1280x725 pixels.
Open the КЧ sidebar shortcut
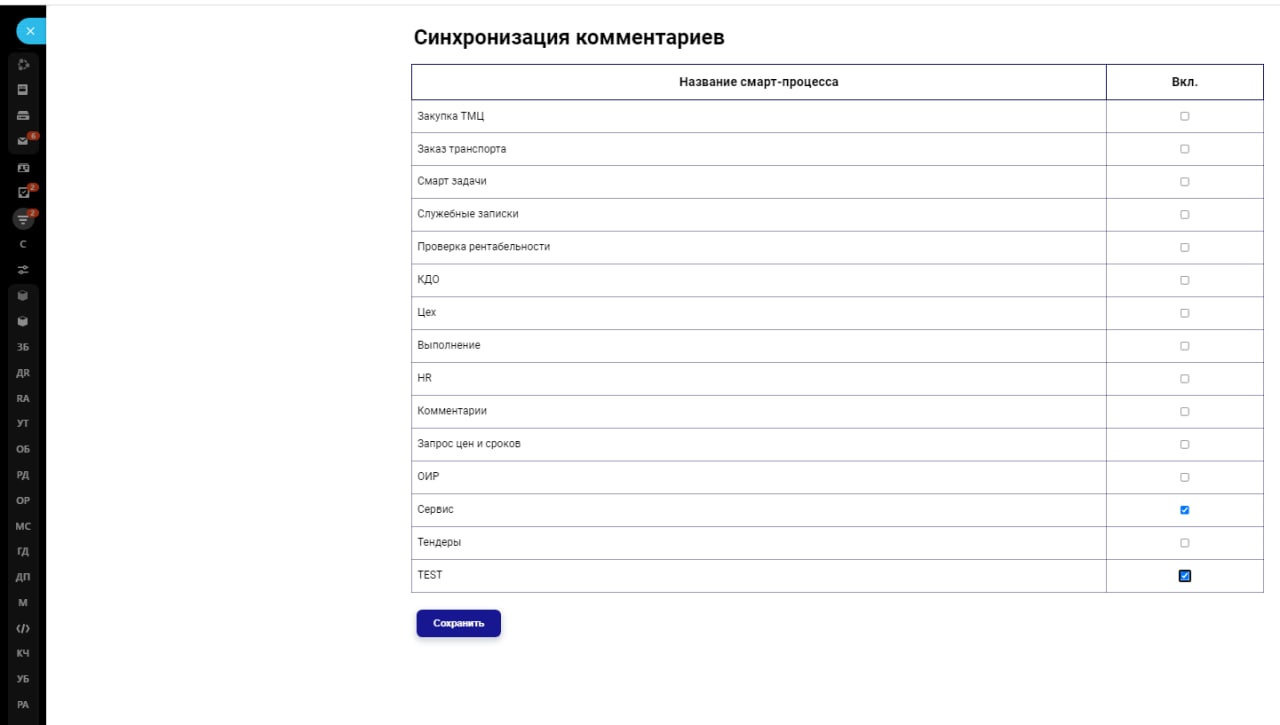(23, 653)
